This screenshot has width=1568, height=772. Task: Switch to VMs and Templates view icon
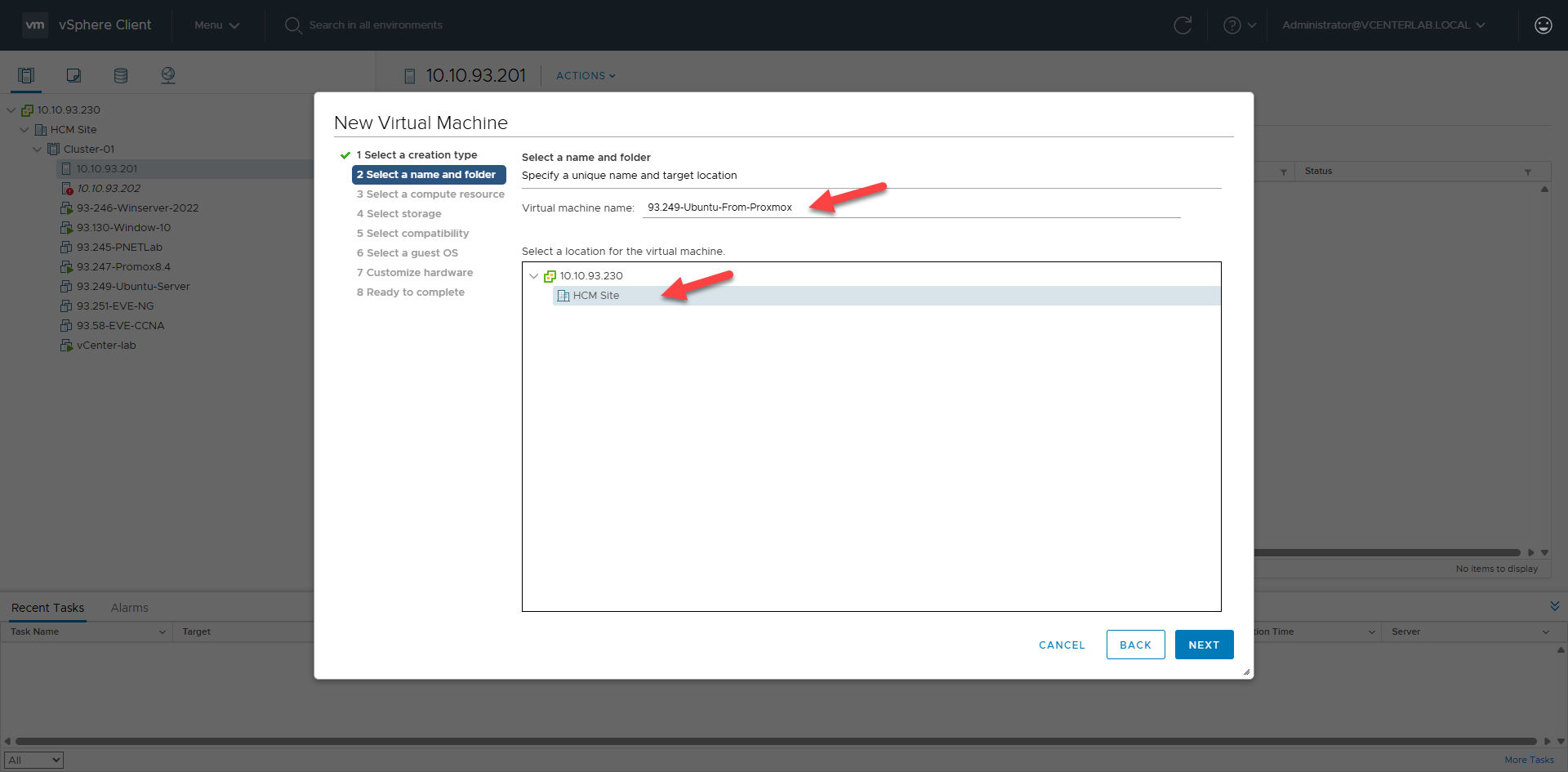point(73,75)
